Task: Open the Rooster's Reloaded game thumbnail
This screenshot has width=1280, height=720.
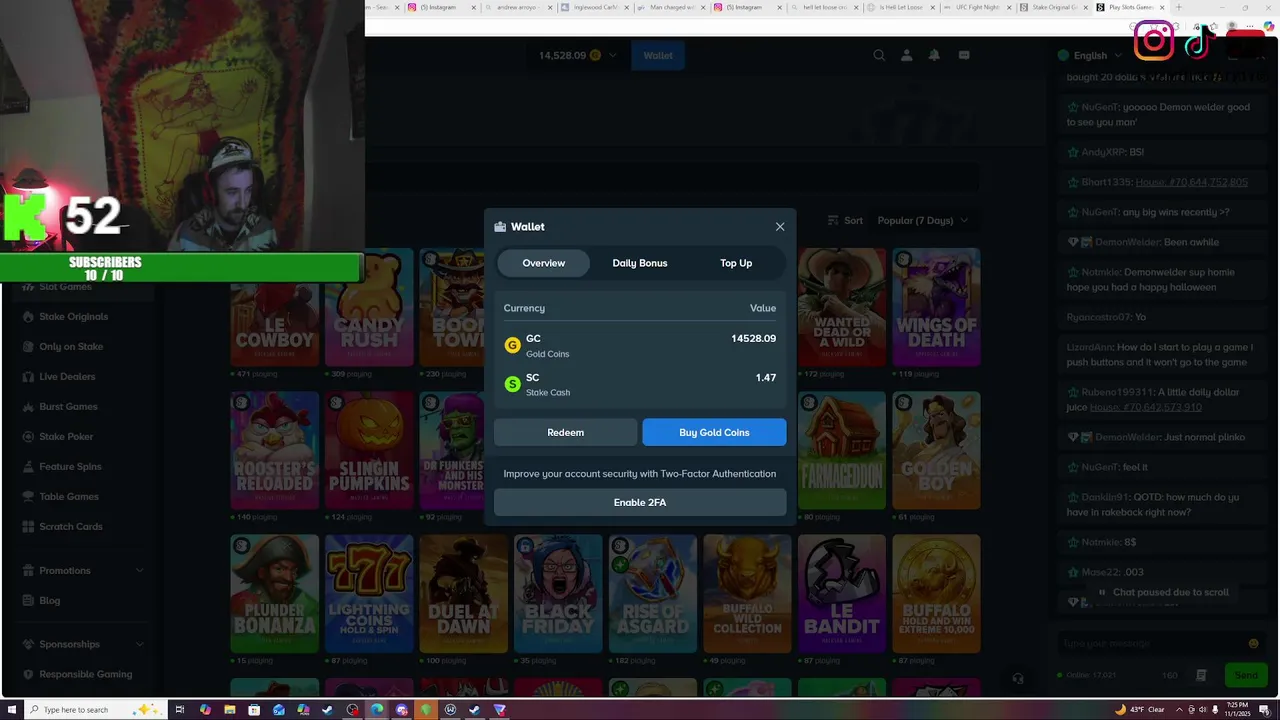Action: pos(275,450)
